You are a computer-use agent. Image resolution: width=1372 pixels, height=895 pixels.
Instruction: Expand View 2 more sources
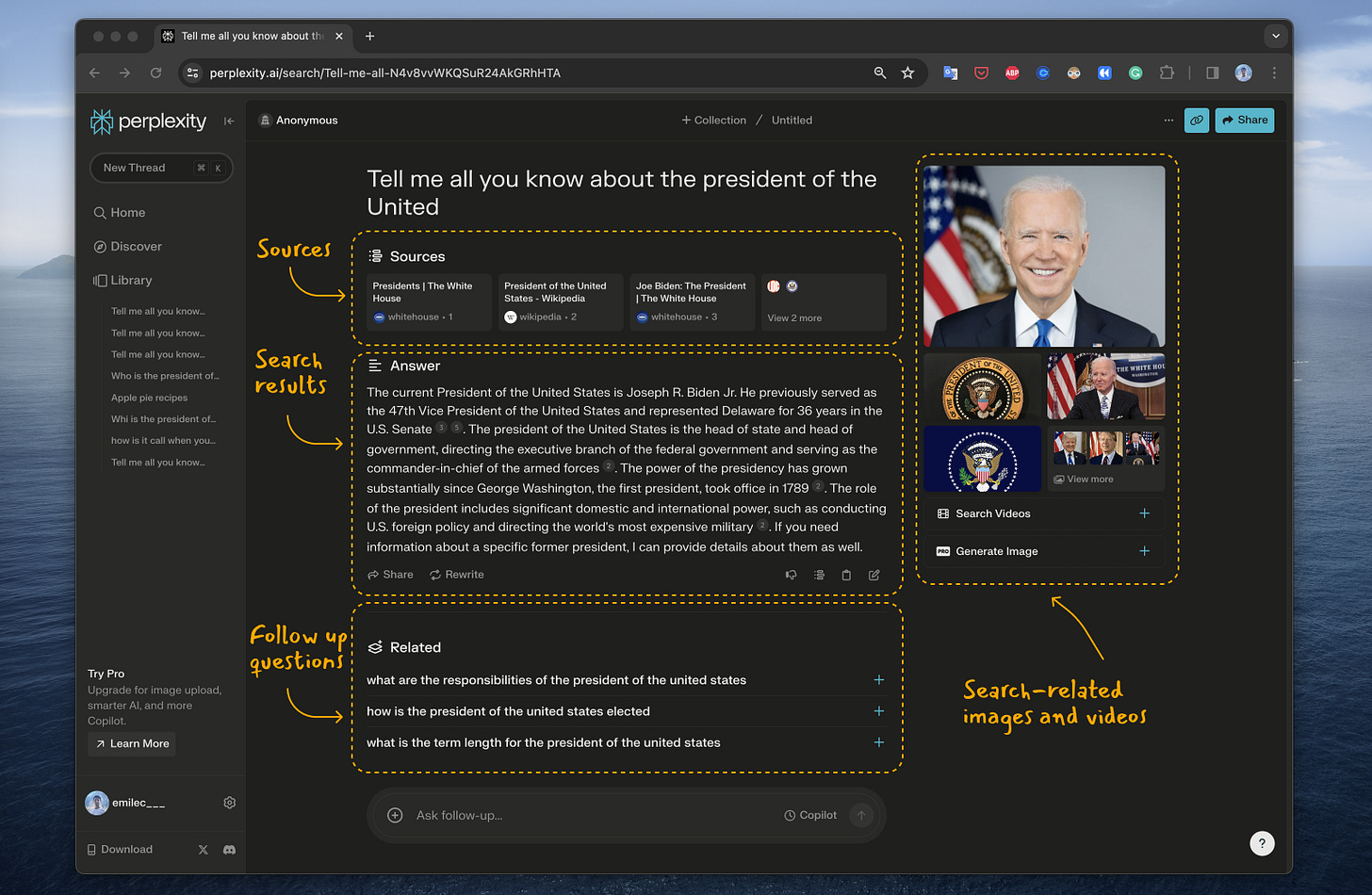824,301
